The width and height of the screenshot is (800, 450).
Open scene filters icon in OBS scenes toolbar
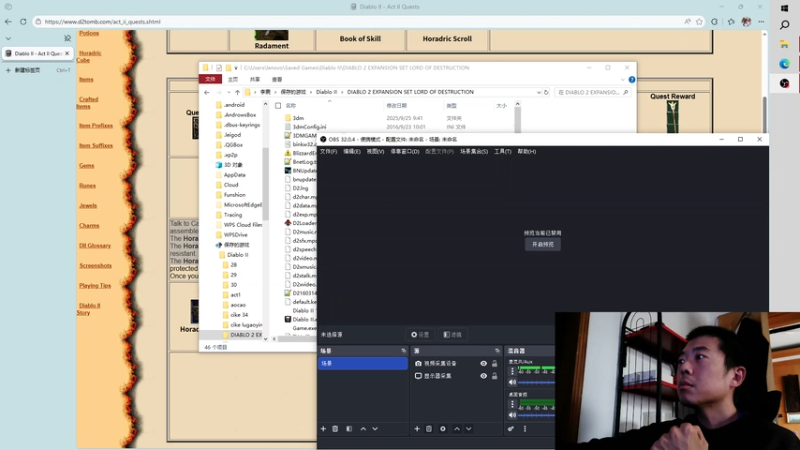coord(349,429)
